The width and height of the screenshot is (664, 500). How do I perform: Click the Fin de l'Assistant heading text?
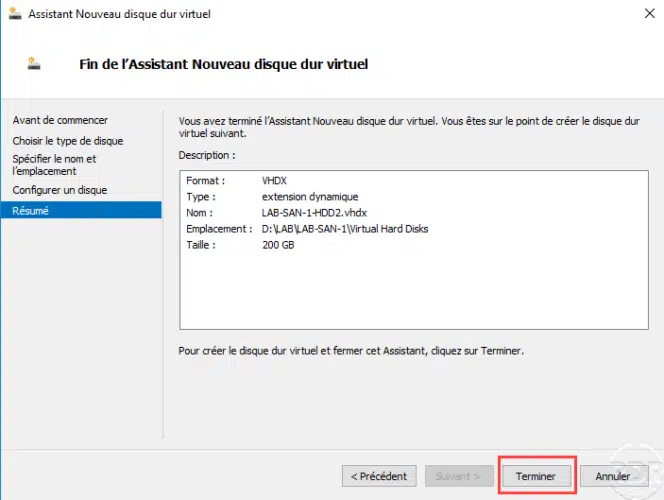[x=224, y=64]
